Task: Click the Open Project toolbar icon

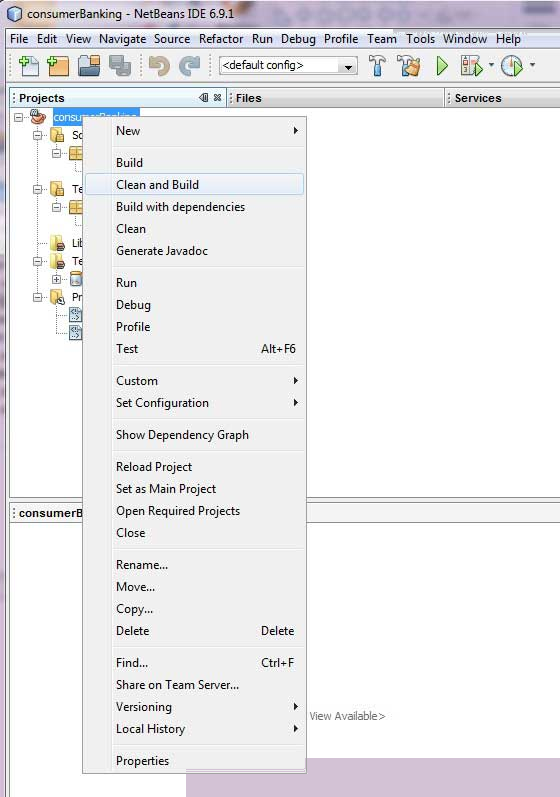Action: point(89,66)
